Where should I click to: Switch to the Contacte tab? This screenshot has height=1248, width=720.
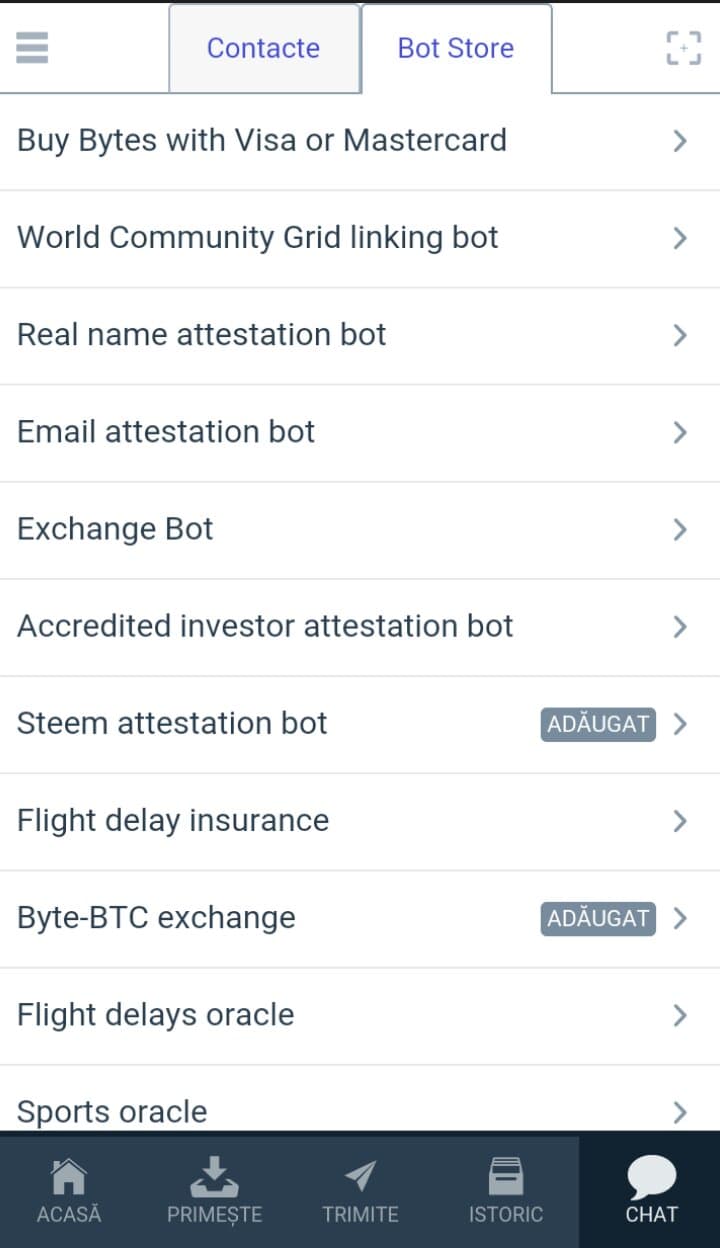[263, 48]
